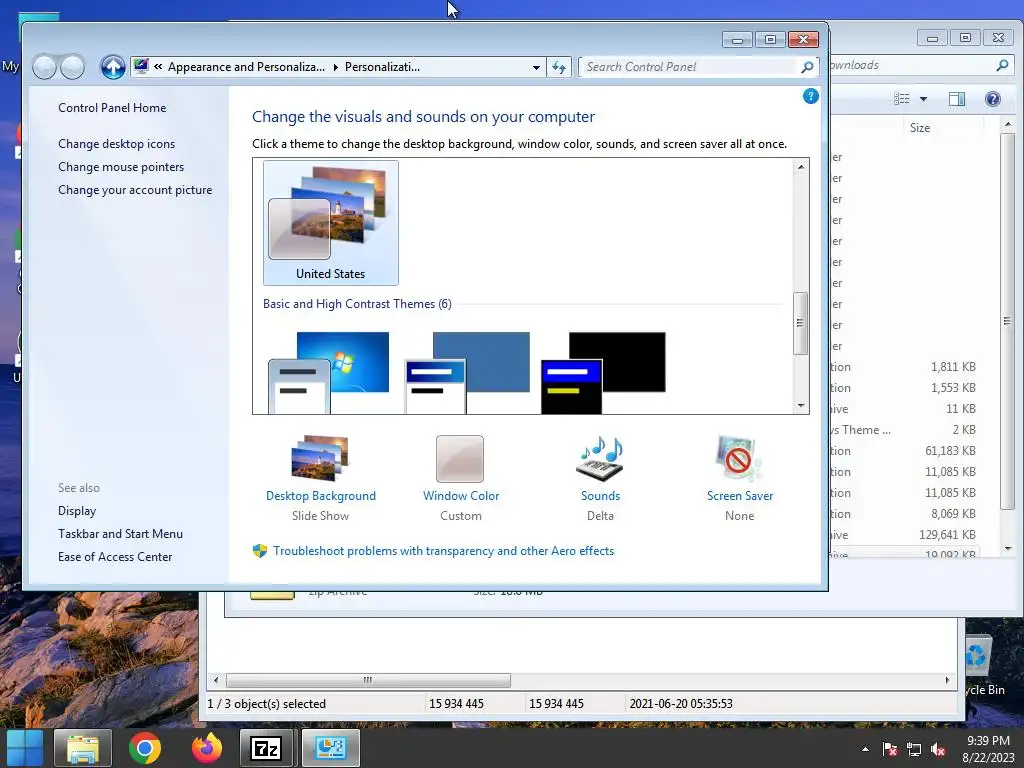Click the Window Color text link
Viewport: 1024px width, 768px height.
461,496
